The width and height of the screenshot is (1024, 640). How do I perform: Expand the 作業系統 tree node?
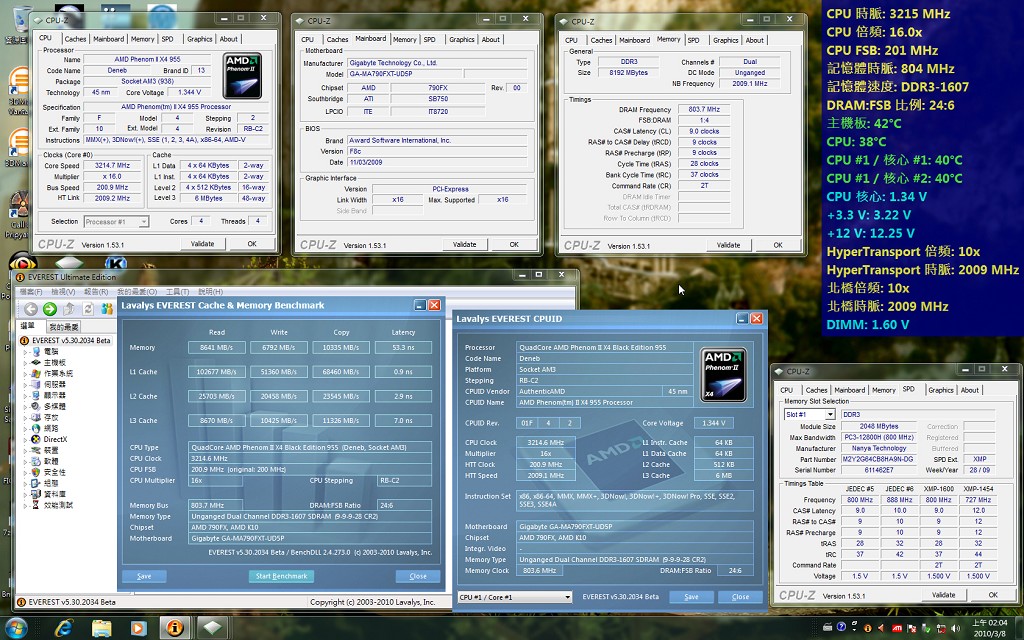(26, 374)
